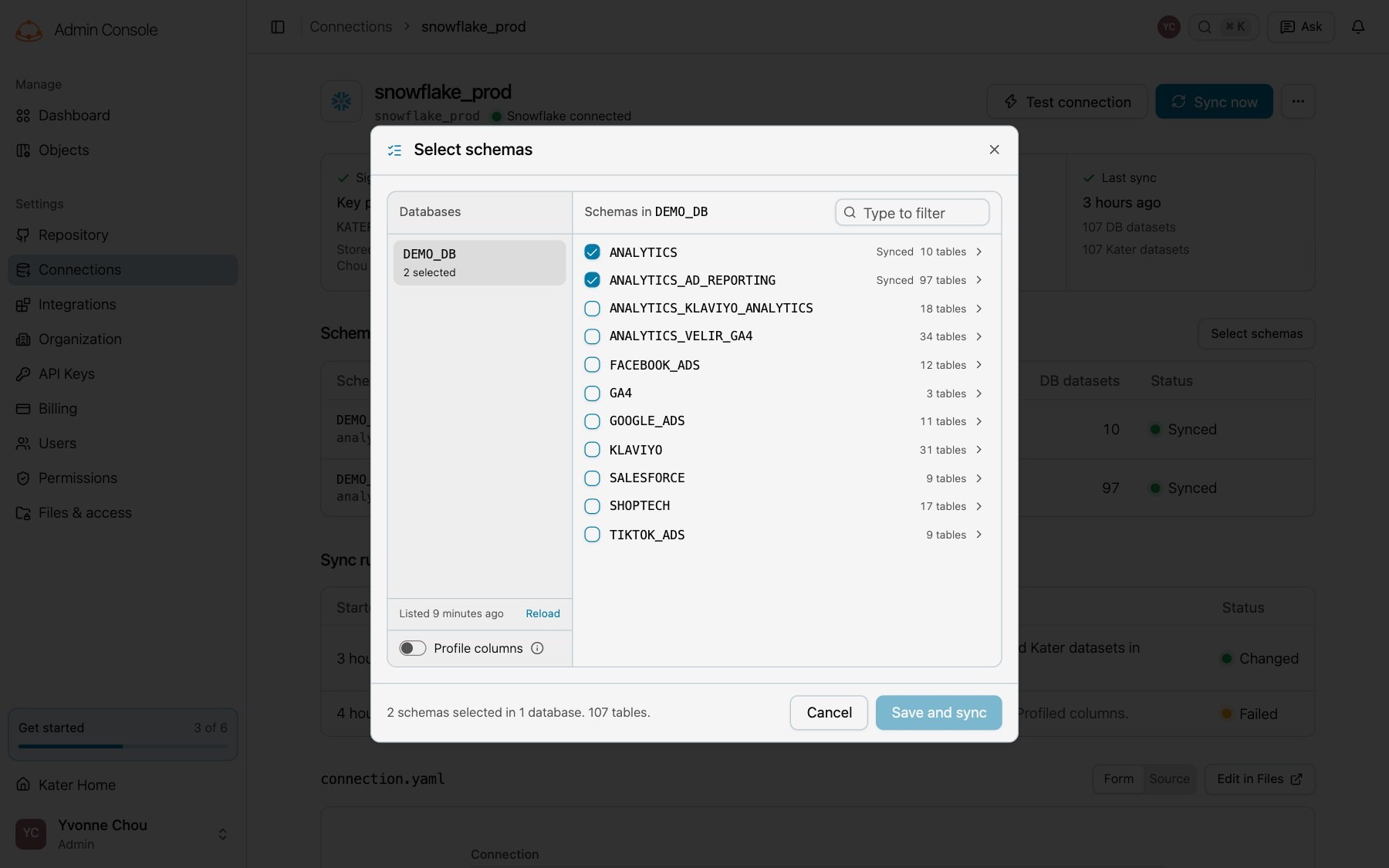Click the Reload link
This screenshot has width=1389, height=868.
click(x=542, y=614)
